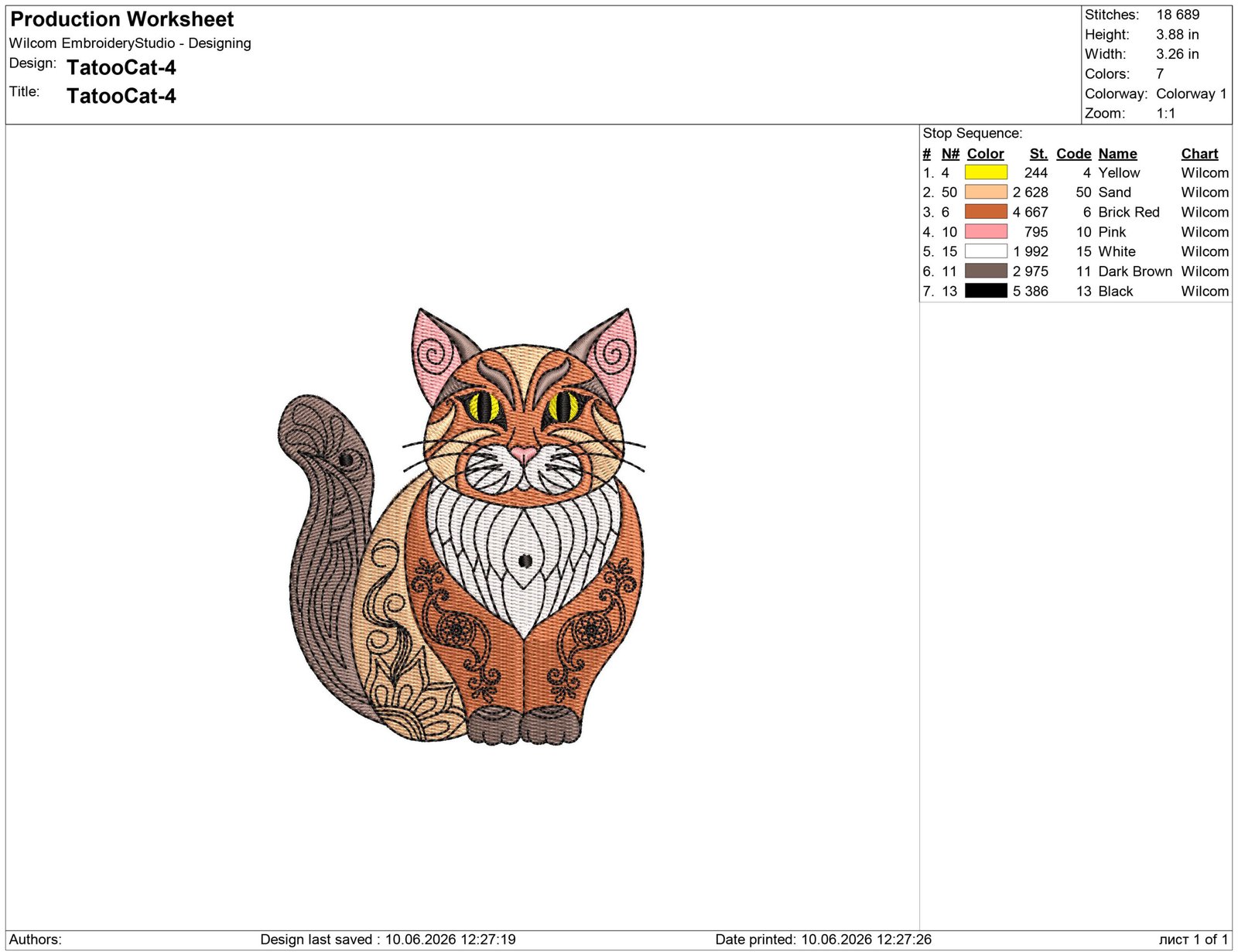Click the 'Wilcom' chart entry in Black row
This screenshot has height=952, width=1238.
pyautogui.click(x=1205, y=291)
